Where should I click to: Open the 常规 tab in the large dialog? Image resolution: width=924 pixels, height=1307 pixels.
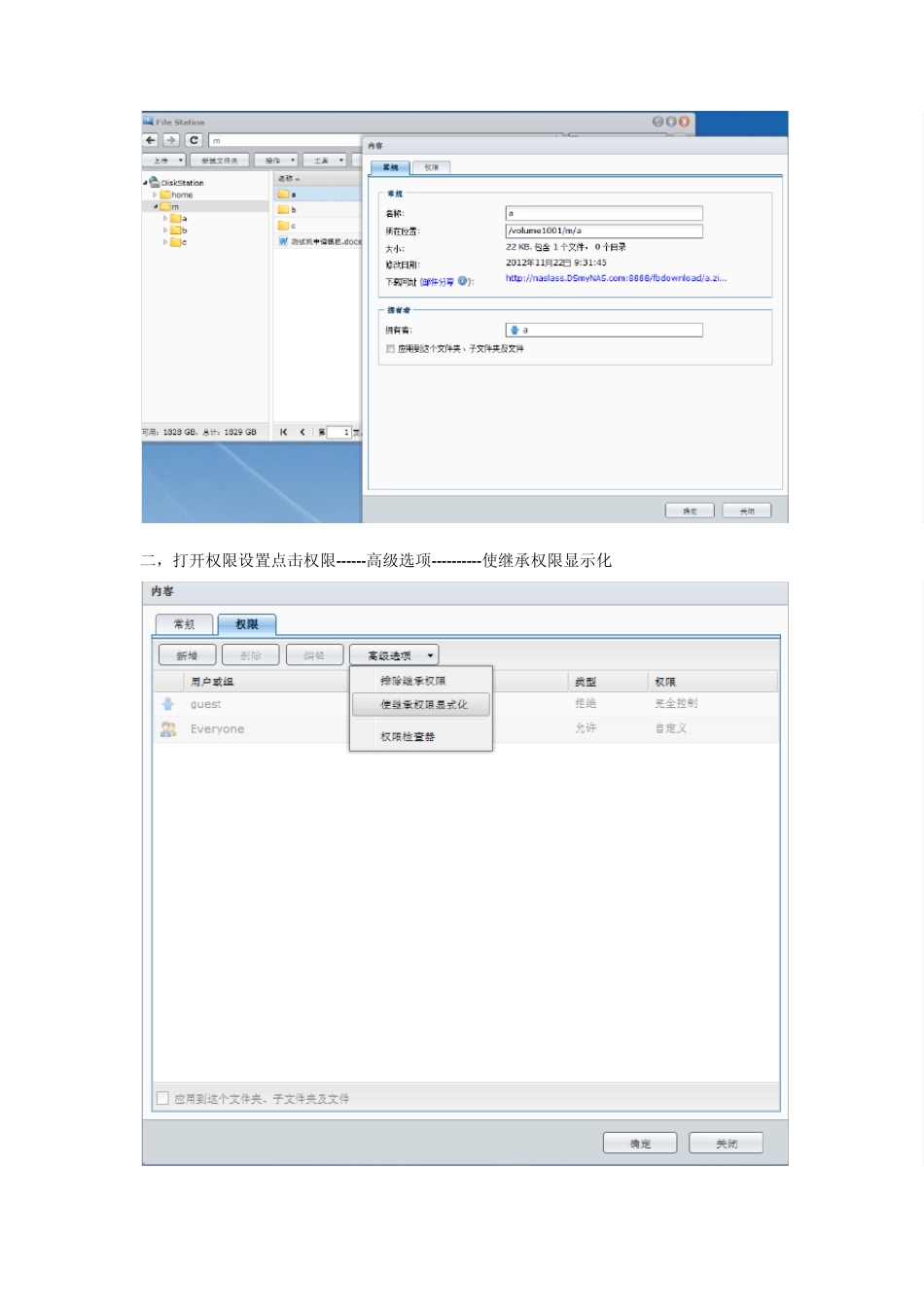[184, 624]
